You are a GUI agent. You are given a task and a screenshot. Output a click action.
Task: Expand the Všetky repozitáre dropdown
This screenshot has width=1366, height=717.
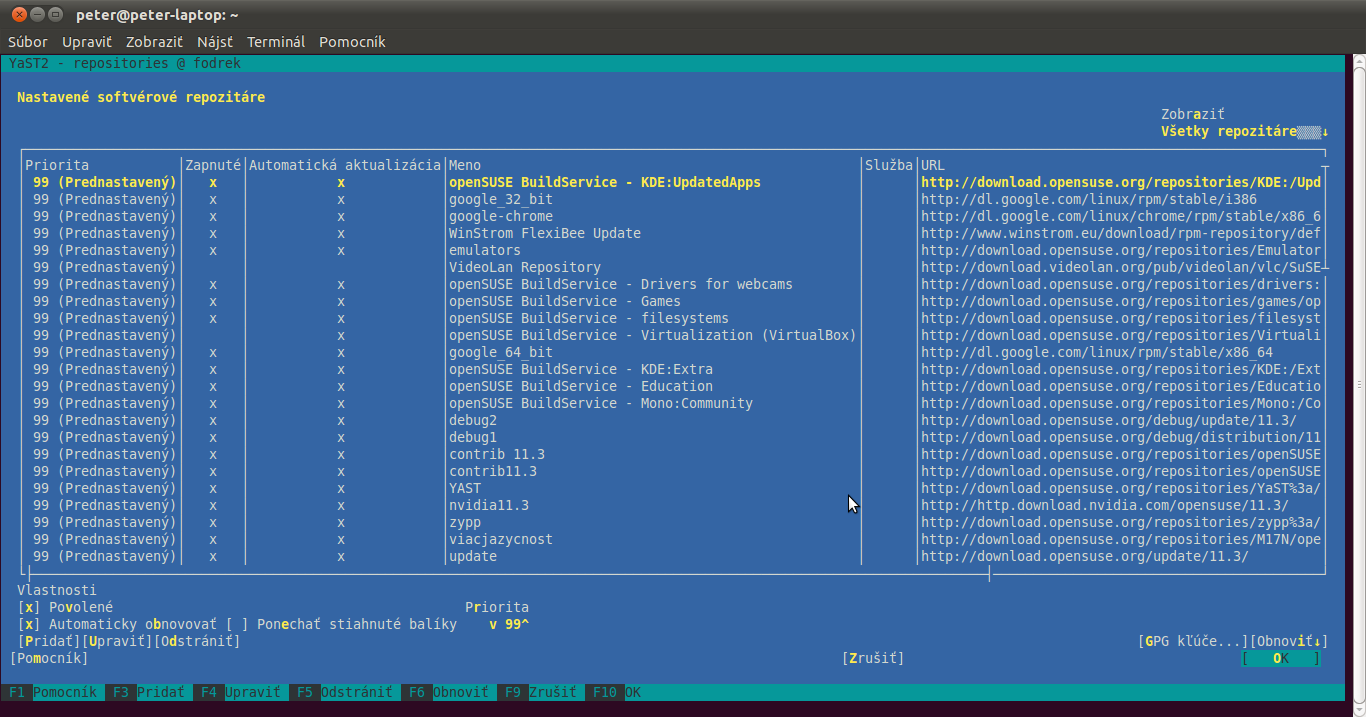pyautogui.click(x=1244, y=131)
